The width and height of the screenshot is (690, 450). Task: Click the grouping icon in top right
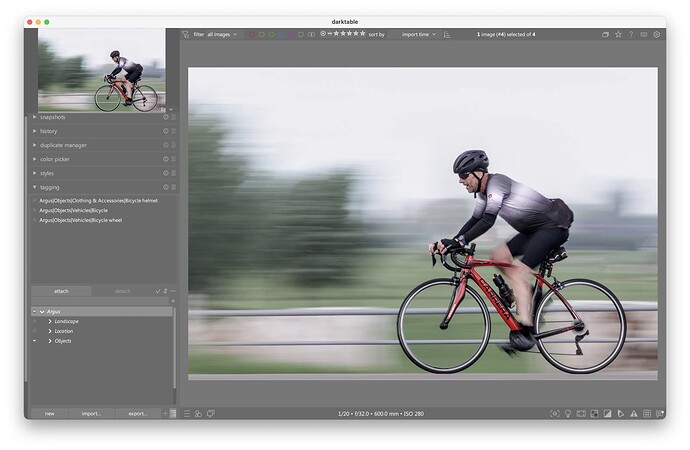(606, 34)
